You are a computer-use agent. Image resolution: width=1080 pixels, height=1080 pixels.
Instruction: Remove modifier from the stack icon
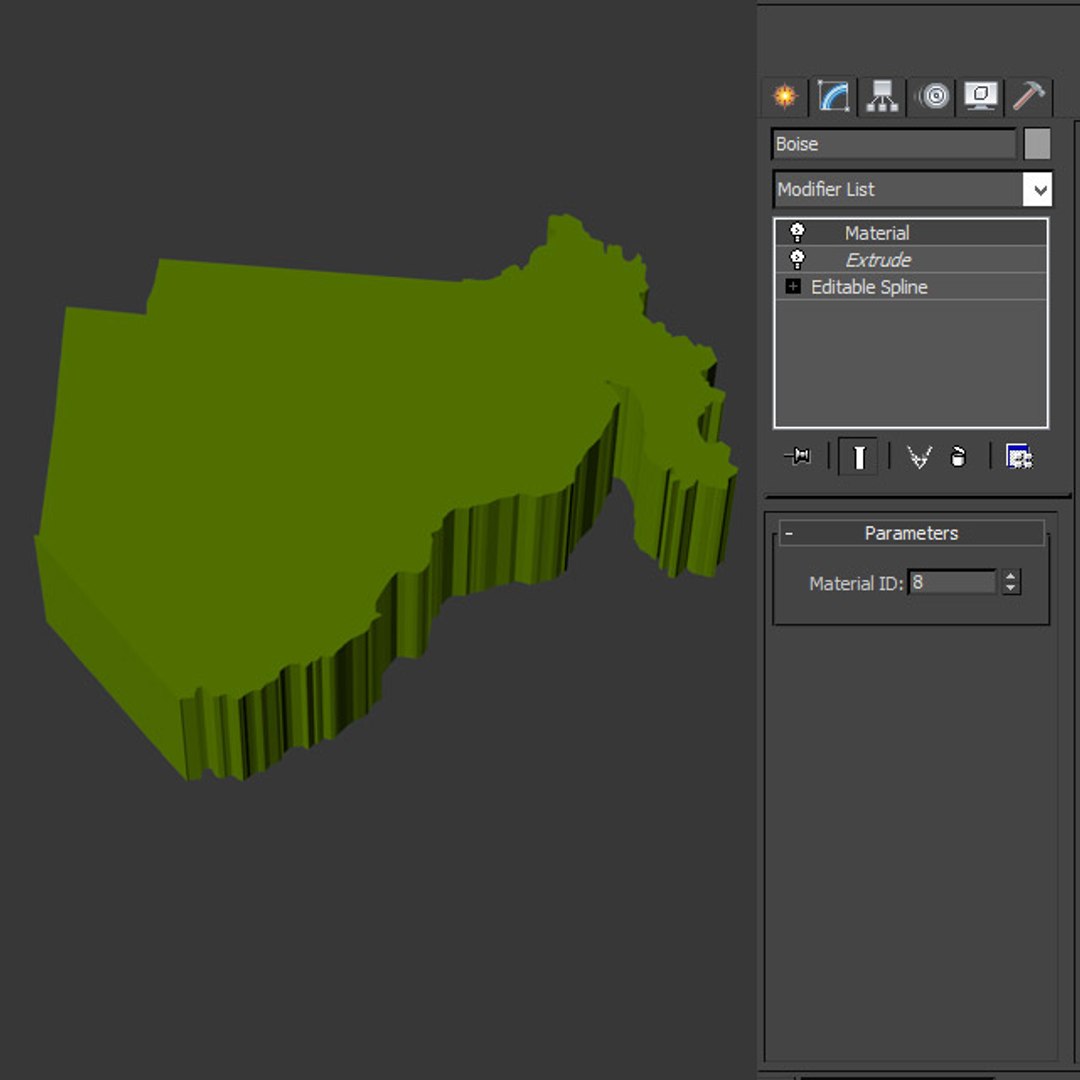click(x=958, y=457)
